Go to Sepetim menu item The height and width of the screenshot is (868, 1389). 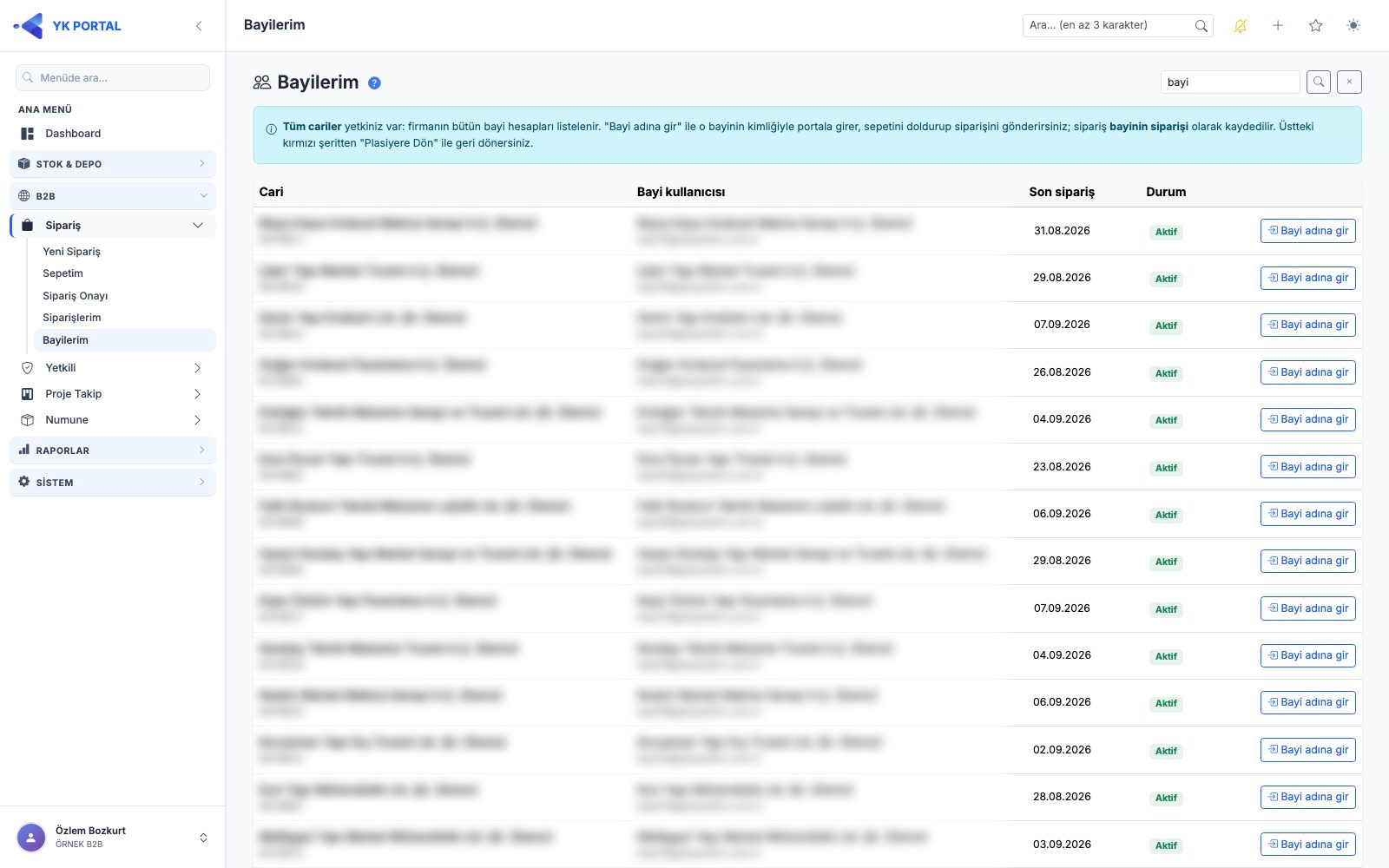[124, 273]
